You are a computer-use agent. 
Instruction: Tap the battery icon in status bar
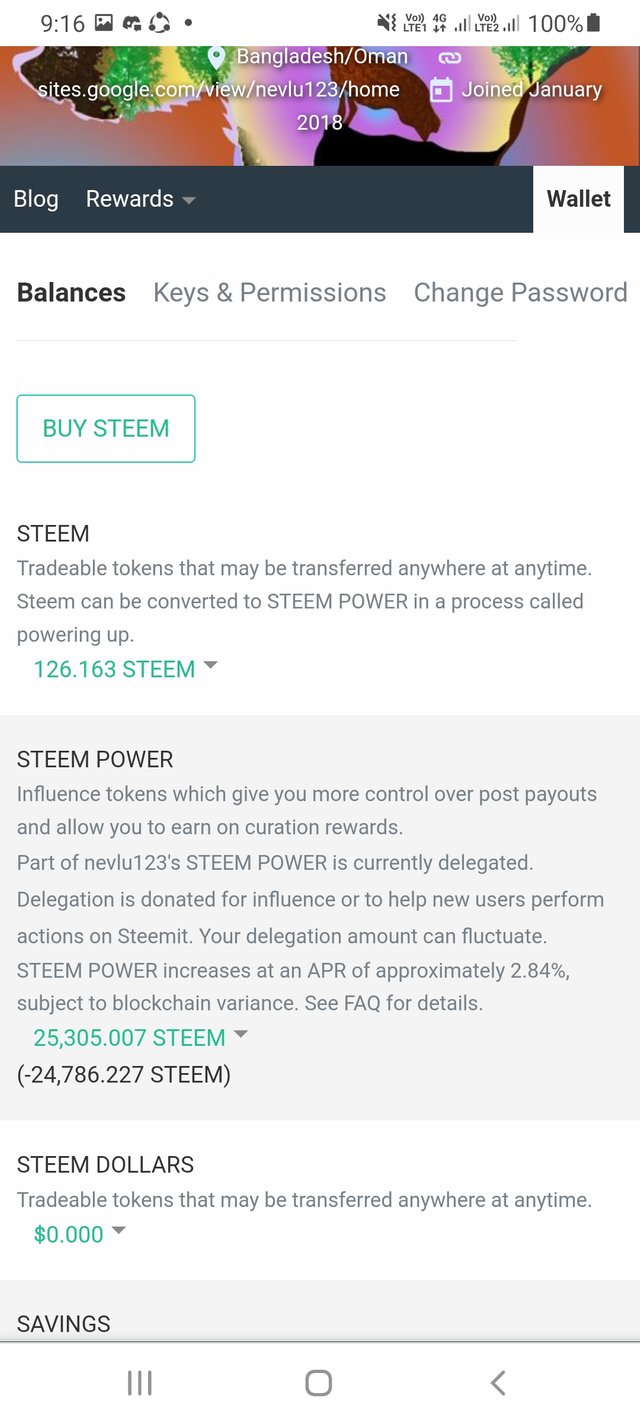point(594,22)
